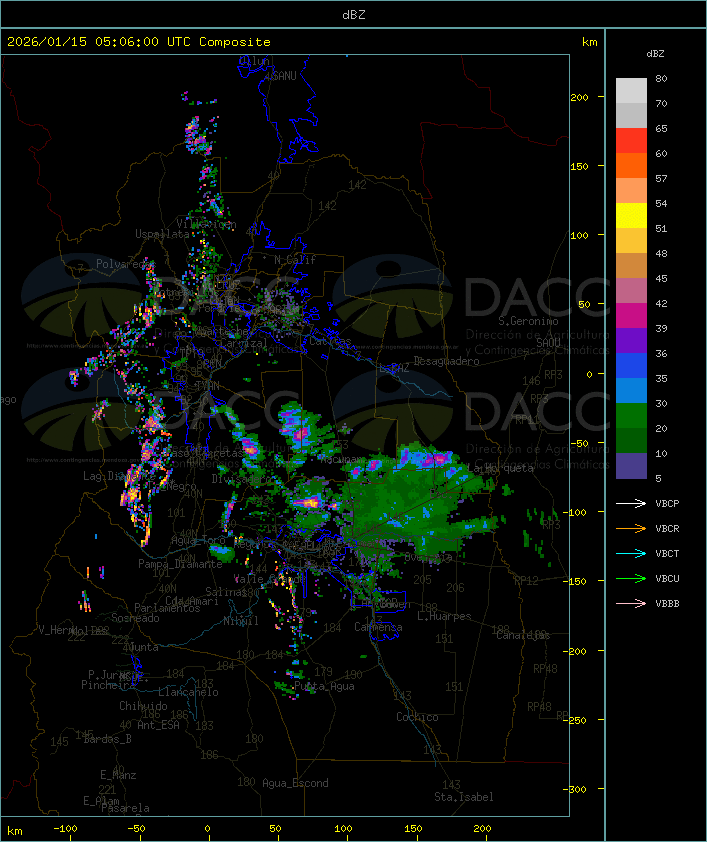Click the dBZ title at the top

coord(353,14)
